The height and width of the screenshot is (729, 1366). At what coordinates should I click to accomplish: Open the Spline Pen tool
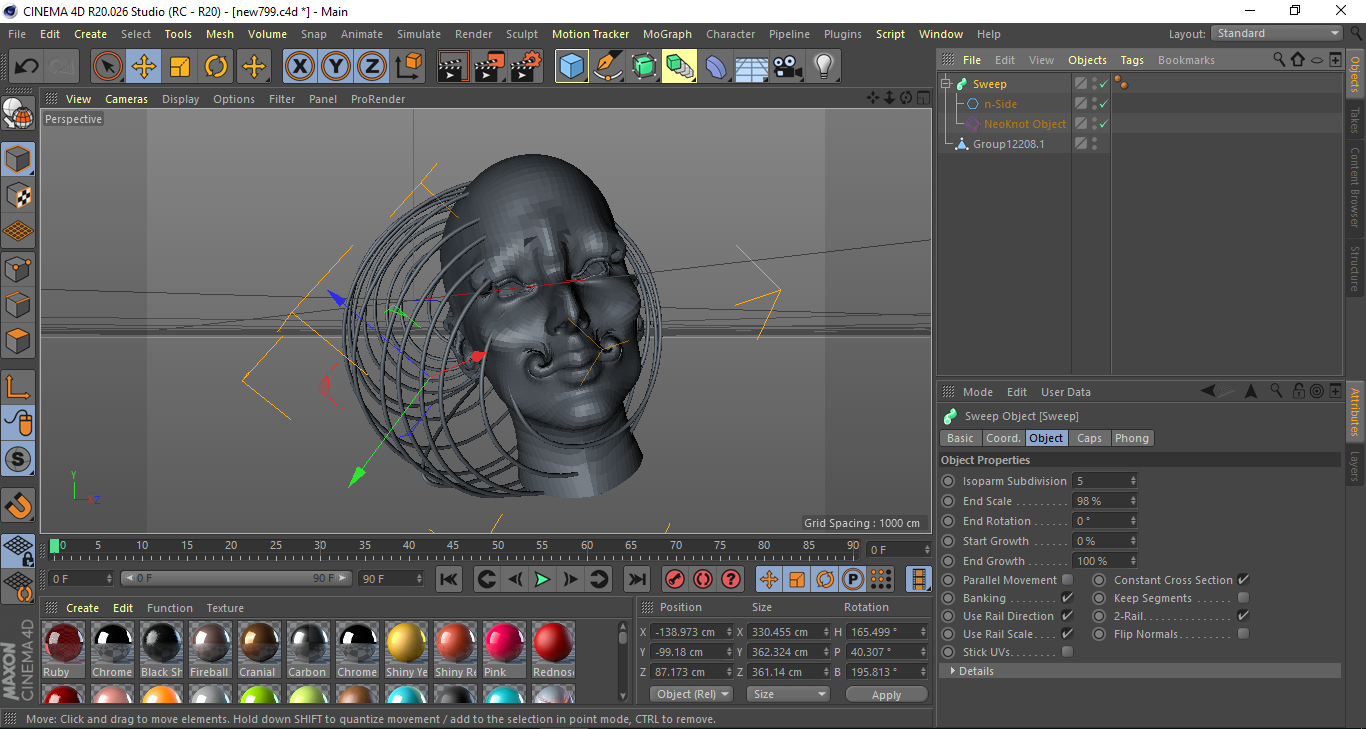click(x=608, y=67)
